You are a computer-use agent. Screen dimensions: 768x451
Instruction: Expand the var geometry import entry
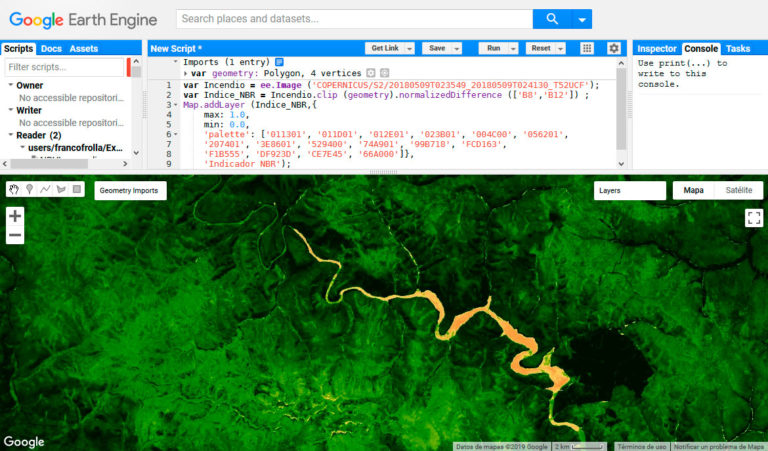point(186,73)
